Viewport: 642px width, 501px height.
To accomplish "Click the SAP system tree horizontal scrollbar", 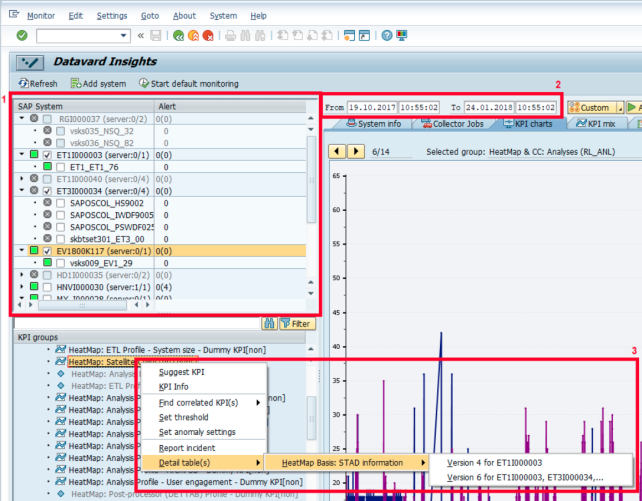I will 82,305.
